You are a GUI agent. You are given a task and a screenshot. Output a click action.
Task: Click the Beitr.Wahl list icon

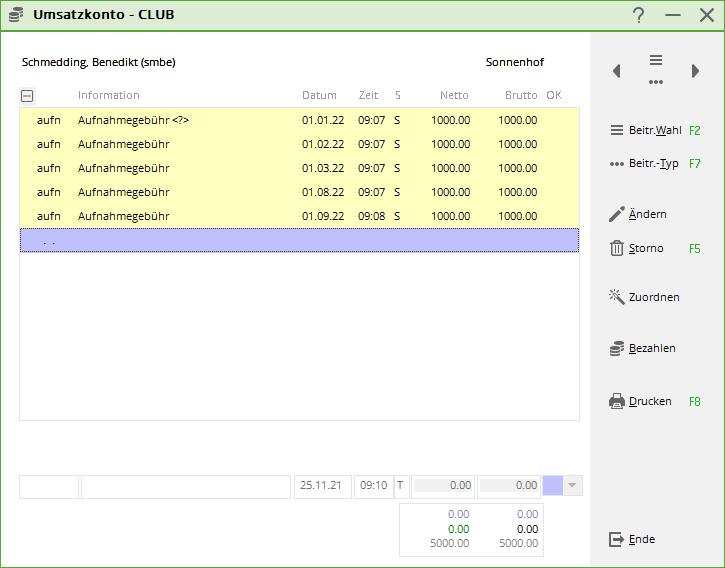tap(616, 131)
